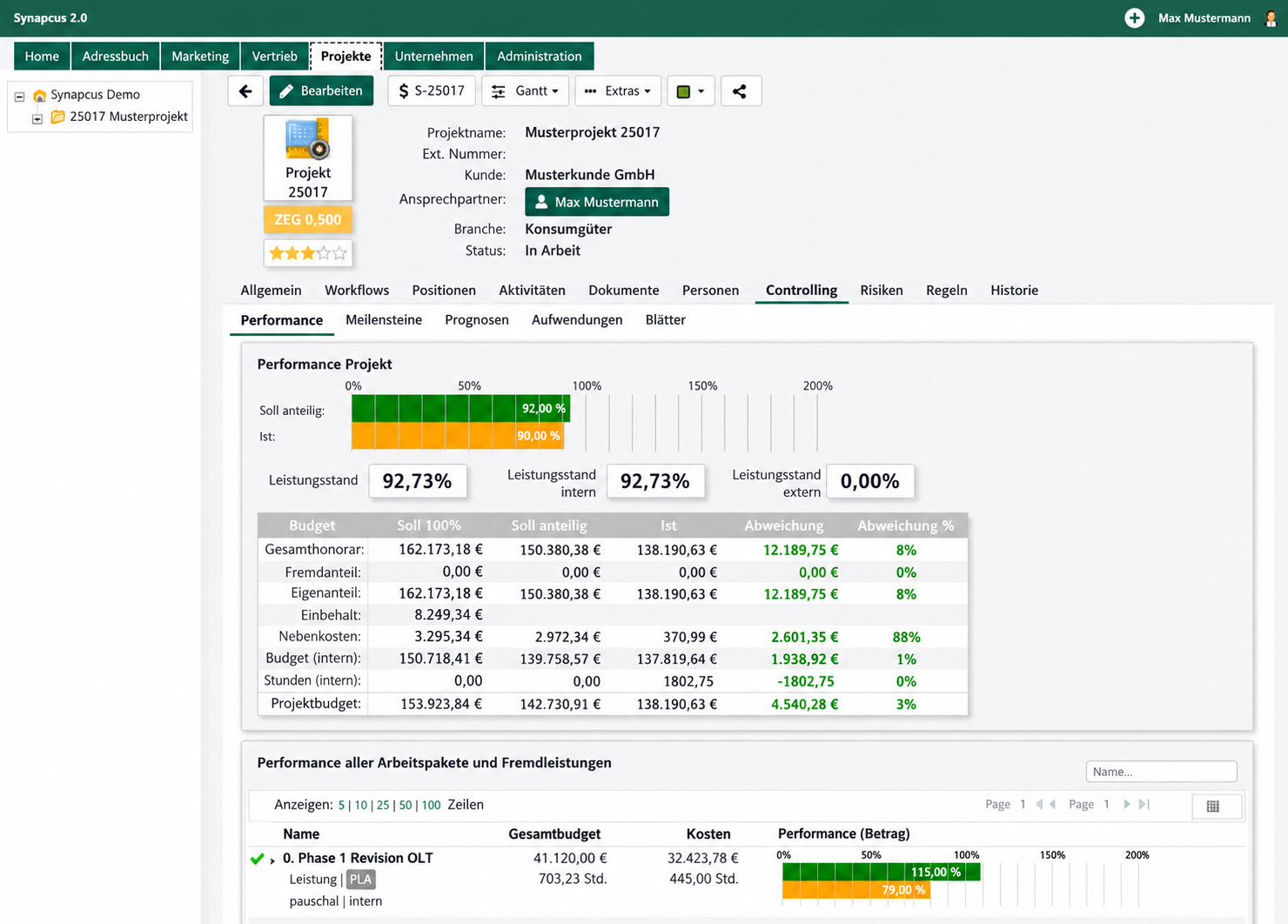
Task: Toggle the 25017 Musterprojekt tree expander
Action: (x=37, y=118)
